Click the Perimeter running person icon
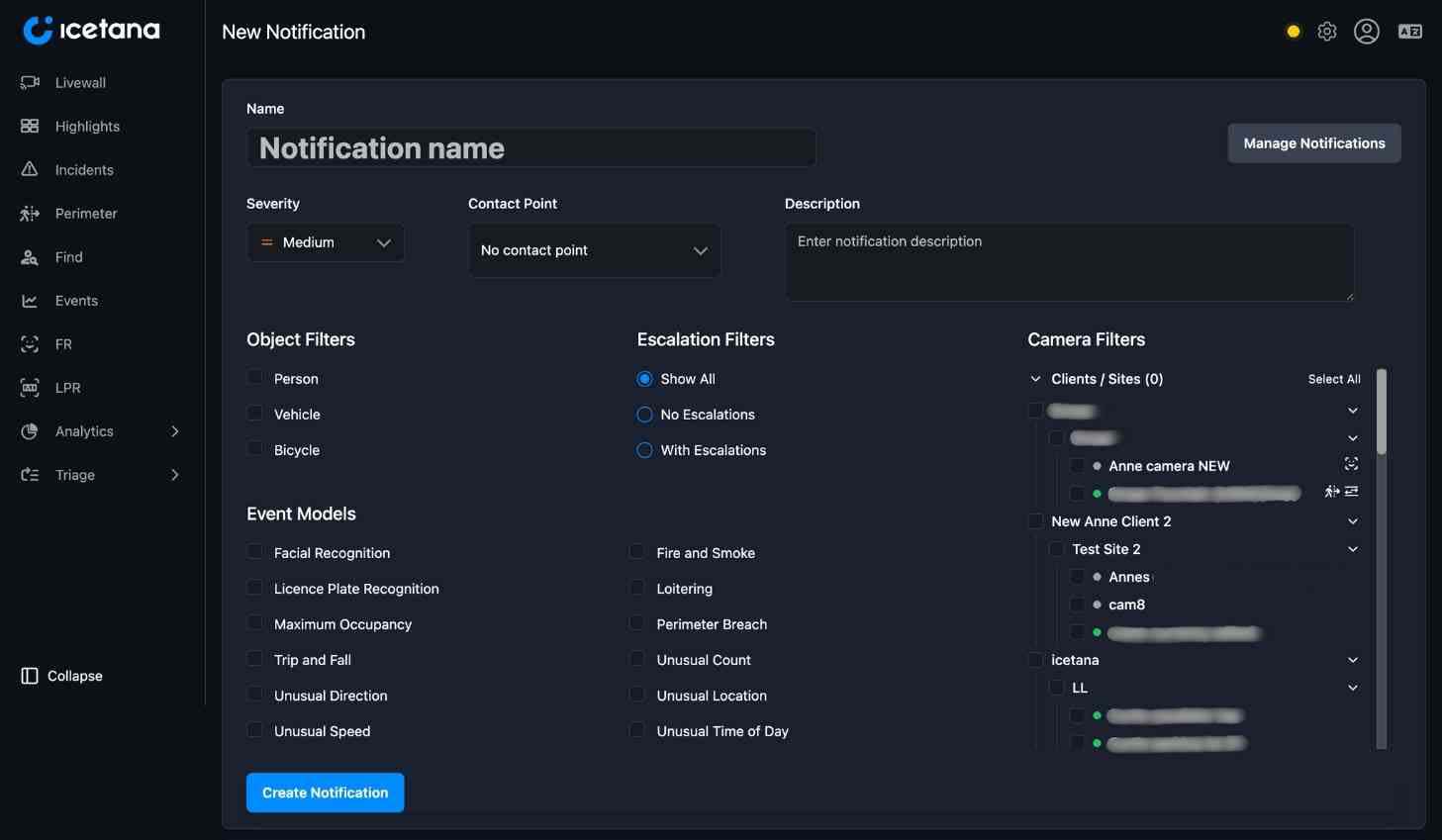This screenshot has width=1442, height=840. (30, 214)
